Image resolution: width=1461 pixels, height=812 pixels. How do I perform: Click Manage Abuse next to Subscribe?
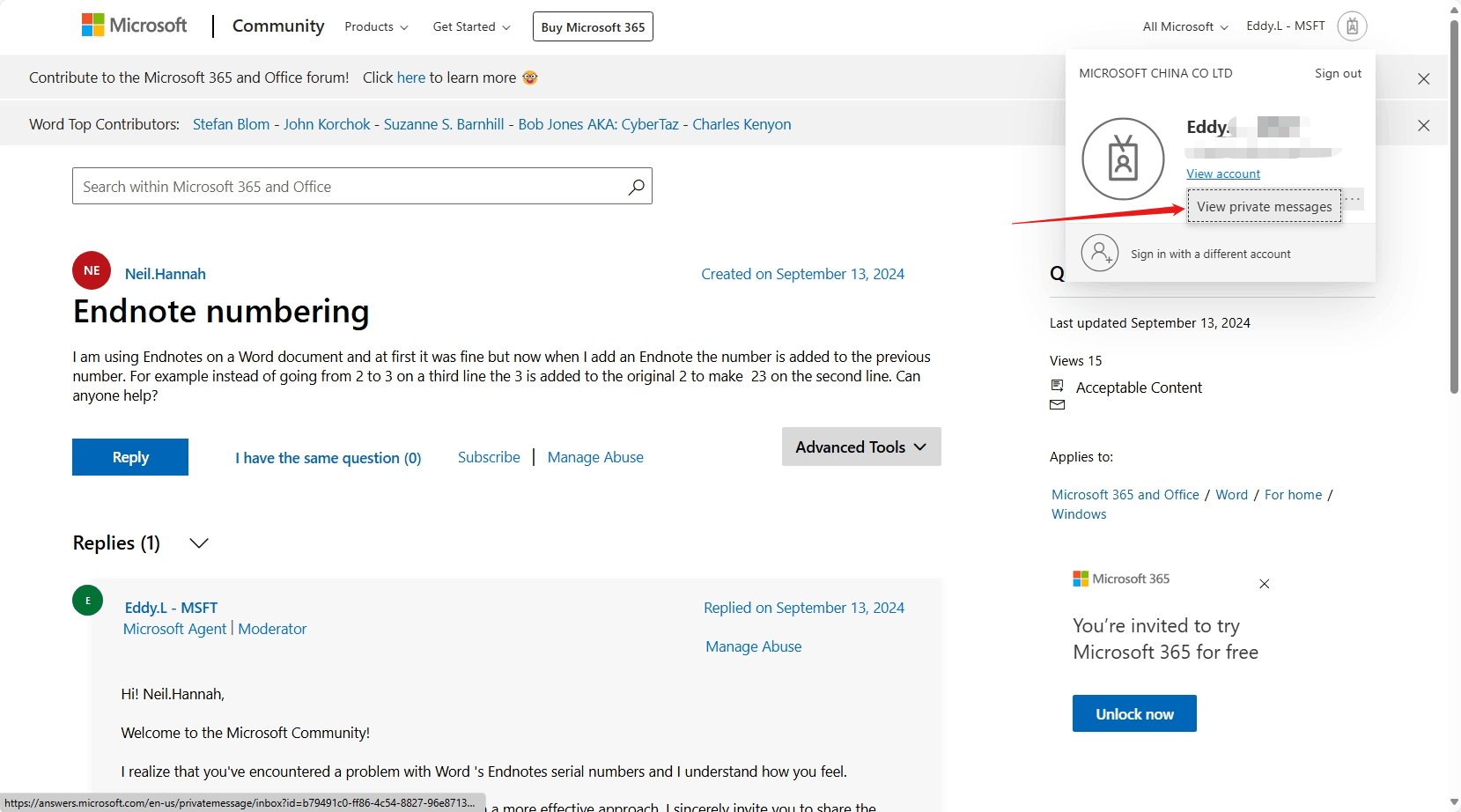(x=595, y=457)
